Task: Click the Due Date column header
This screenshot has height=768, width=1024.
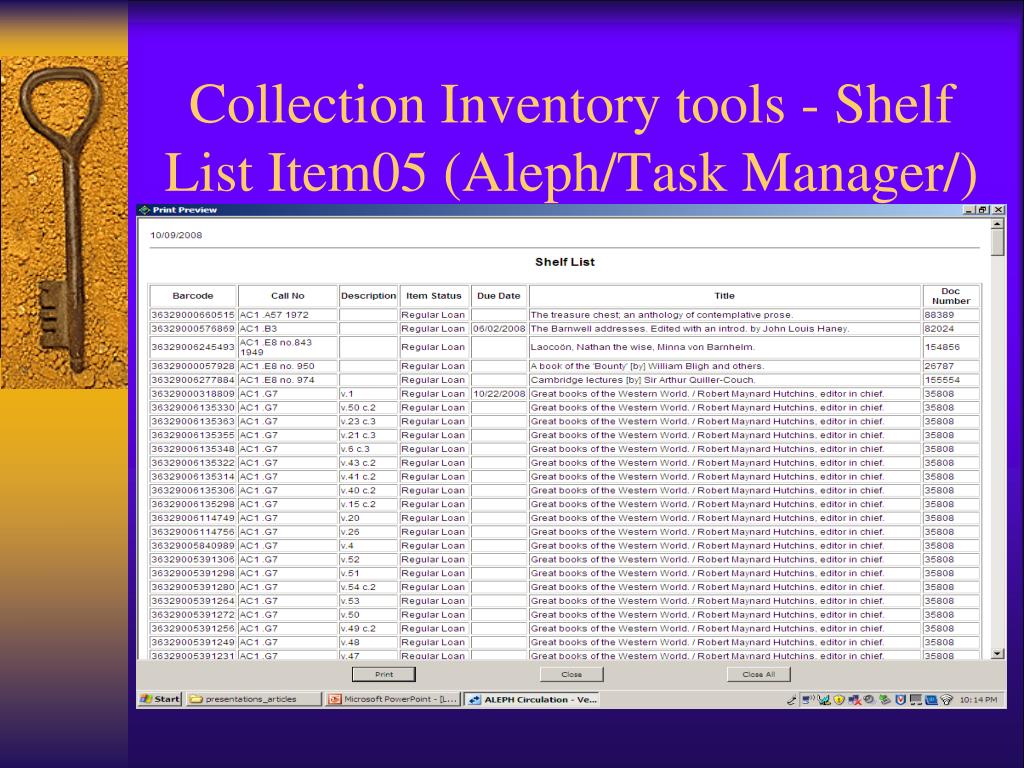Action: click(x=498, y=296)
